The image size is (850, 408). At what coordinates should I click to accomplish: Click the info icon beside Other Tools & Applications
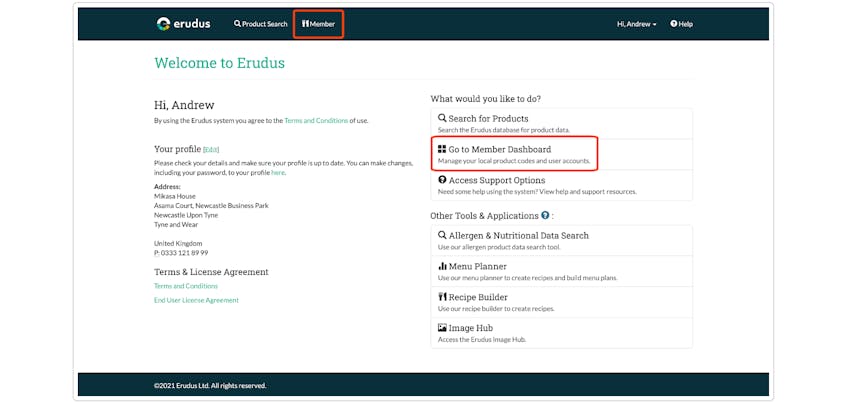(545, 215)
